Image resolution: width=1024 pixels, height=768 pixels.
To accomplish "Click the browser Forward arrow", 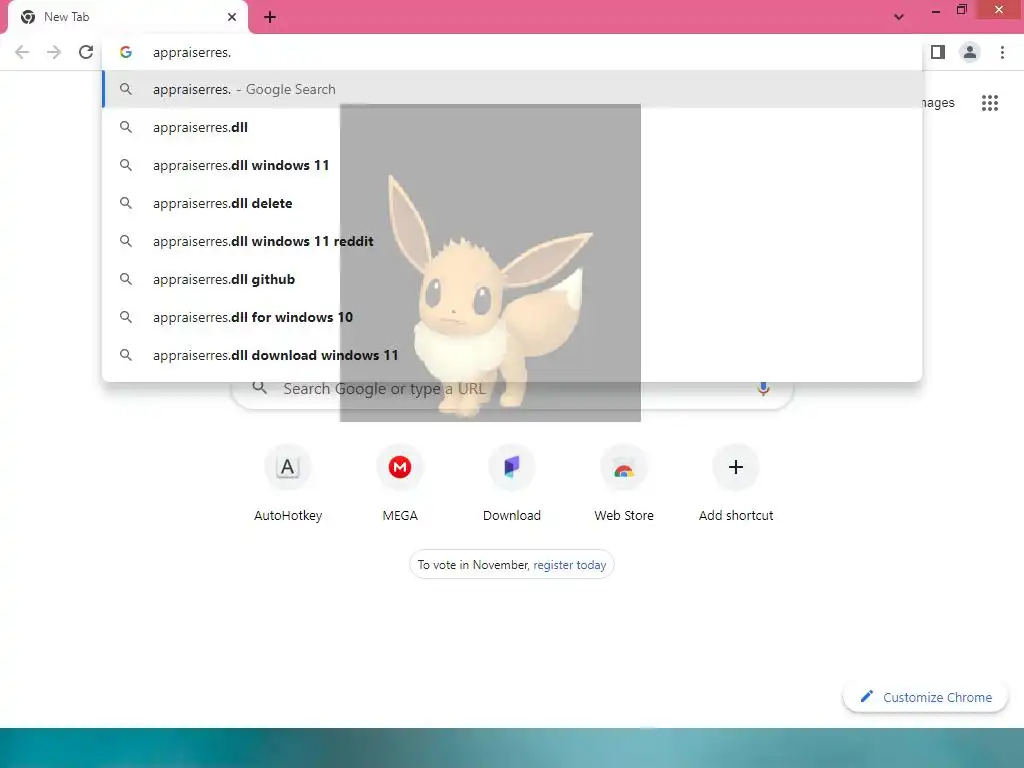I will coord(54,52).
